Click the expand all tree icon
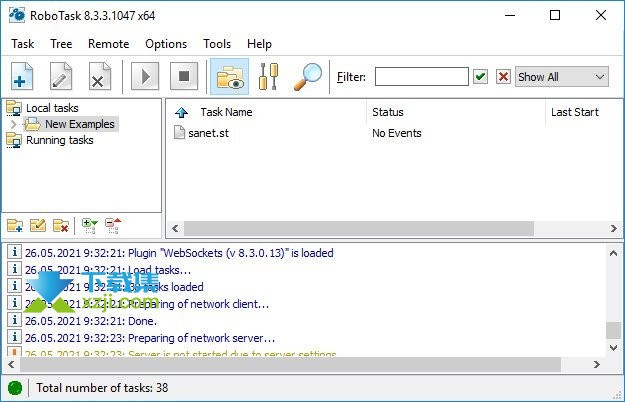This screenshot has height=402, width=625. coord(89,226)
